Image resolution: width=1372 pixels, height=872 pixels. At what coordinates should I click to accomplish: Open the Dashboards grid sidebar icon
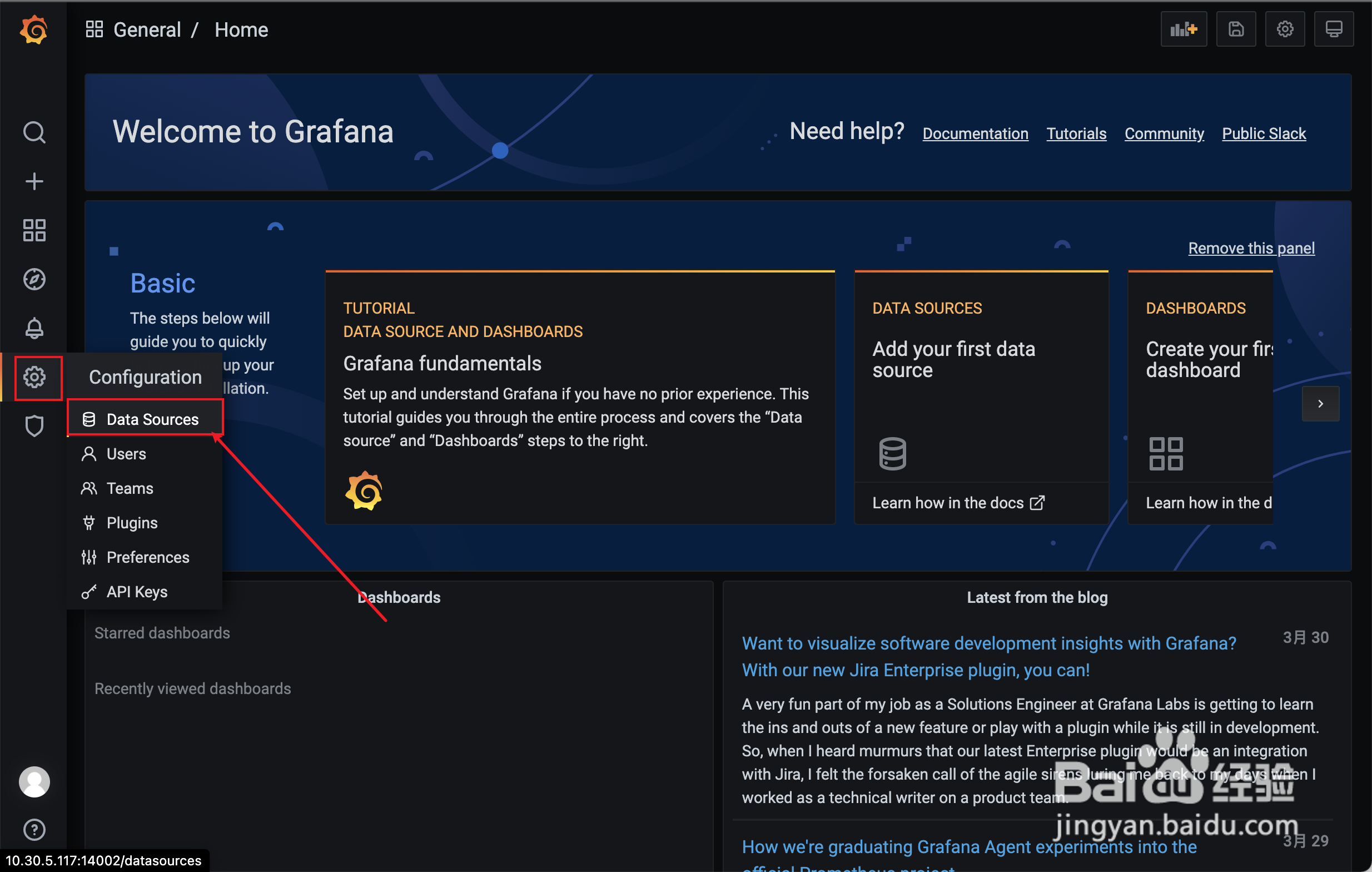pyautogui.click(x=34, y=230)
